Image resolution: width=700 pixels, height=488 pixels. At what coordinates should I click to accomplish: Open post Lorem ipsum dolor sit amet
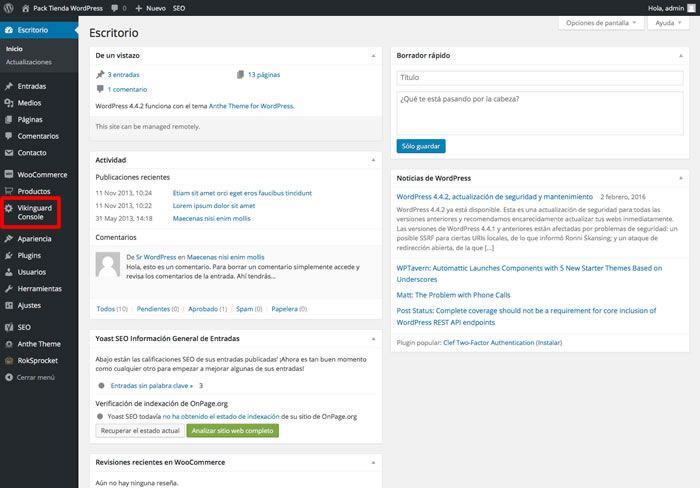tap(214, 206)
